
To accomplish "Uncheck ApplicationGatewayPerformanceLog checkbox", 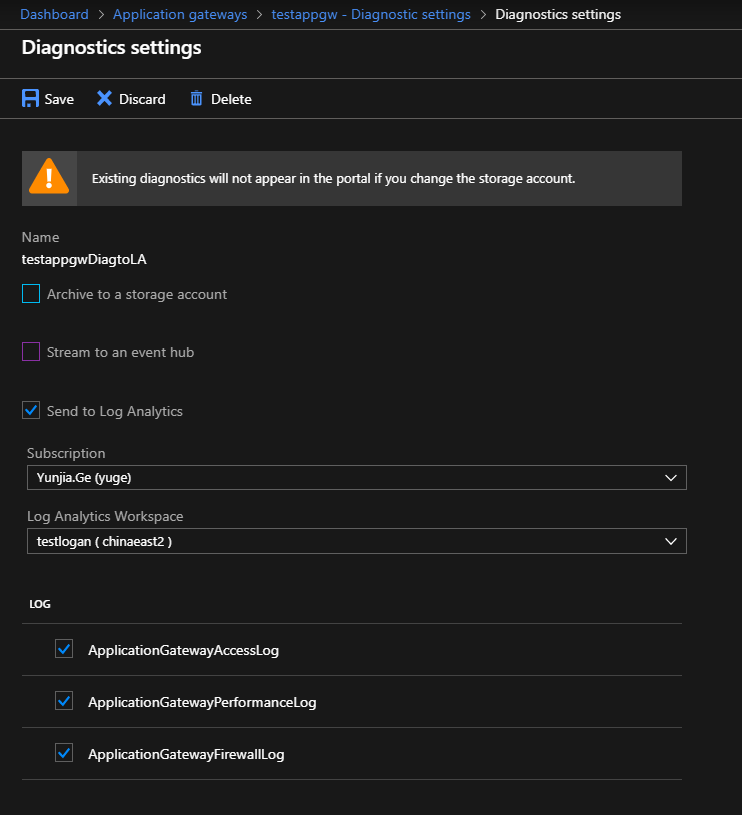I will point(64,702).
